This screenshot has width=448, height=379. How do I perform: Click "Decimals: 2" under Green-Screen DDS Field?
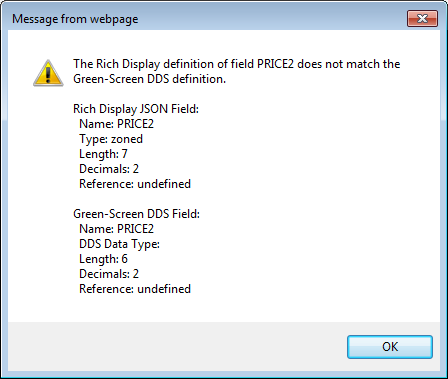(109, 274)
